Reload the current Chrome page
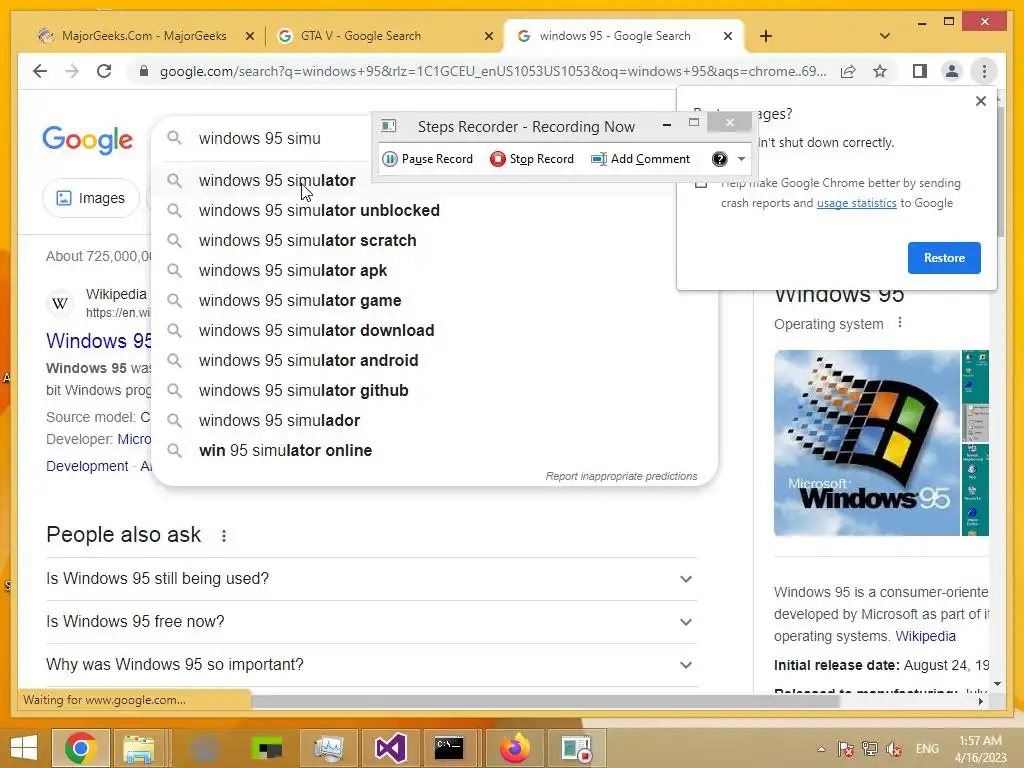 104,71
